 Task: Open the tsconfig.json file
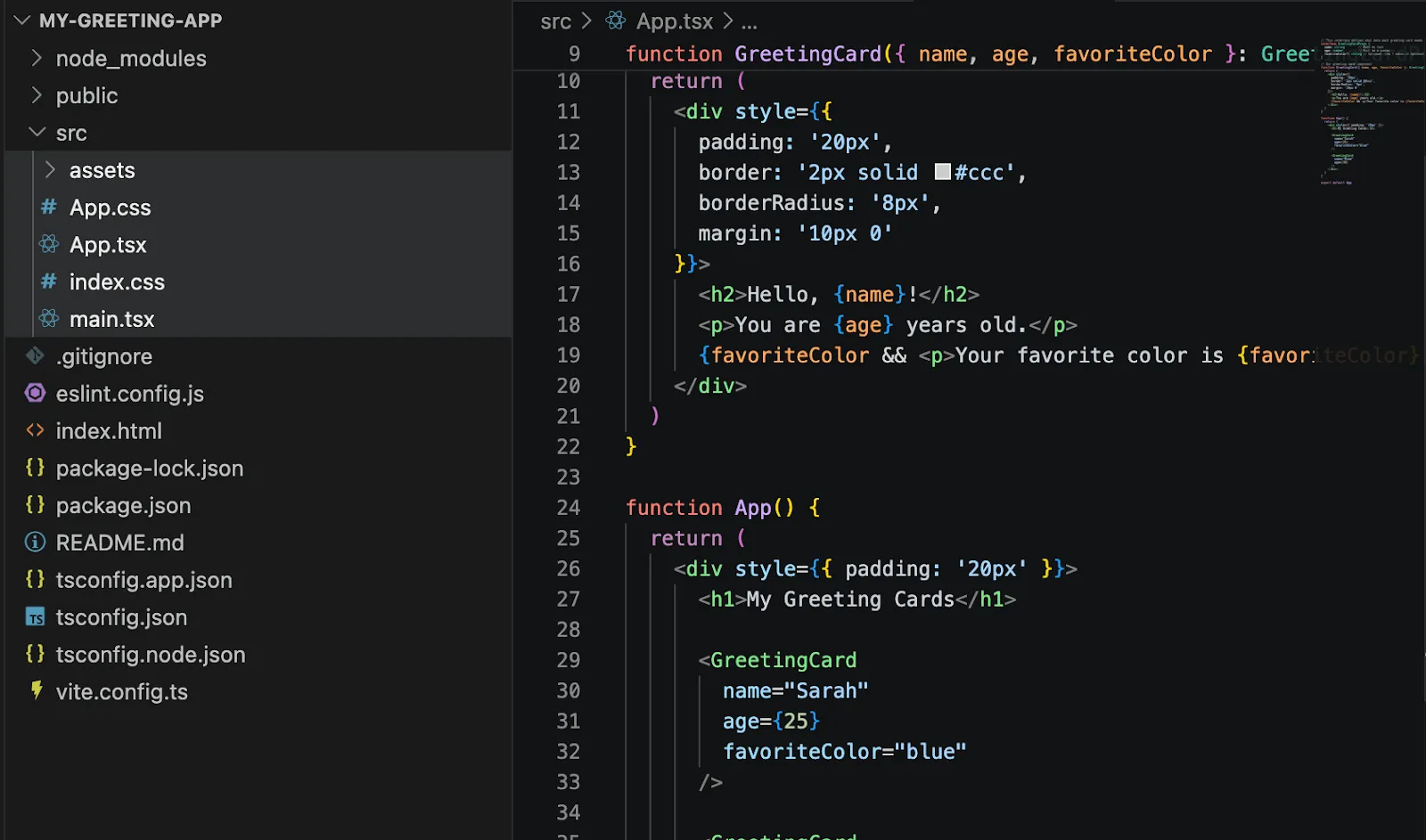121,617
